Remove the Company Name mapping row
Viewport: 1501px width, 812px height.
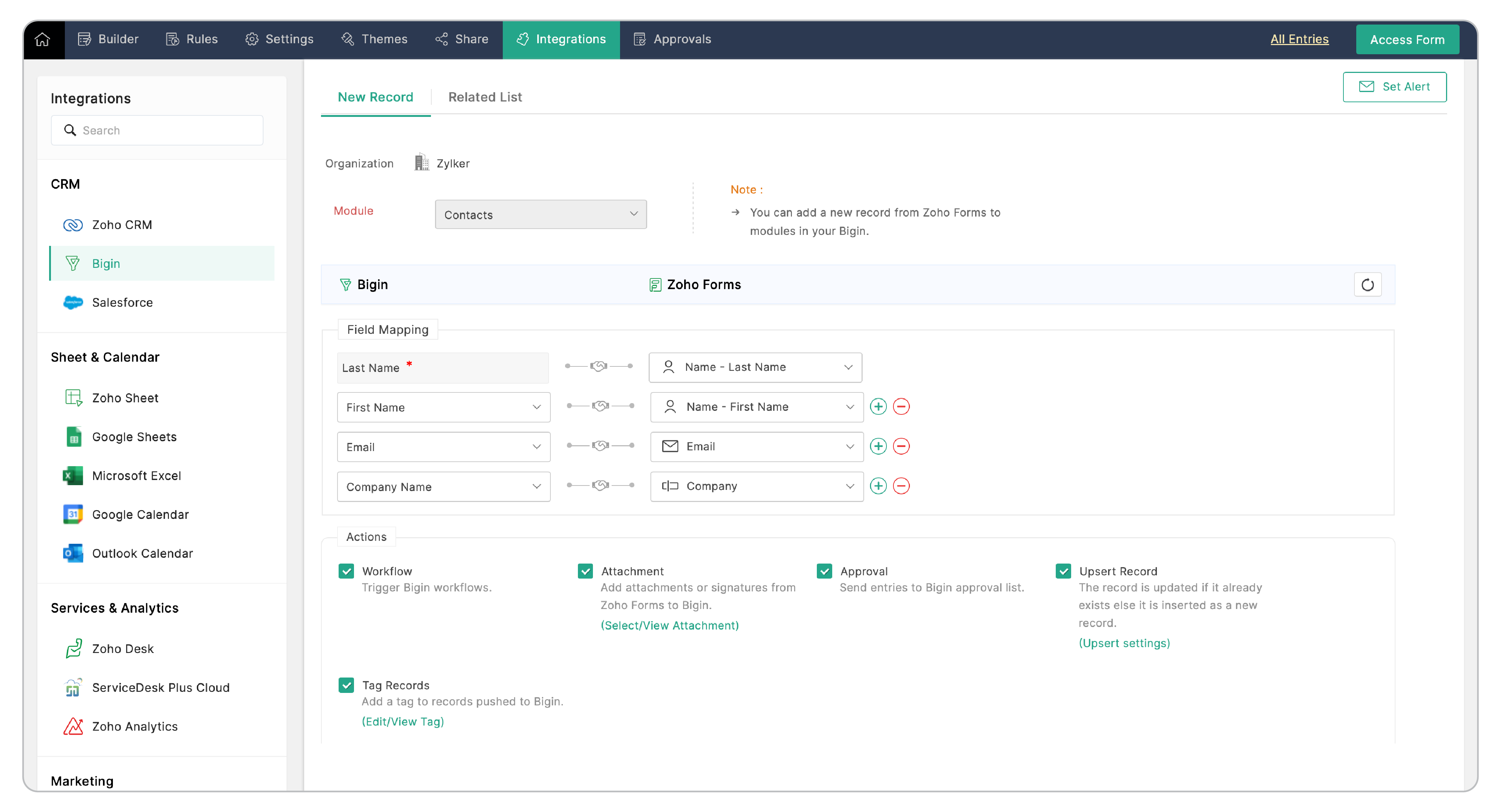(x=901, y=486)
